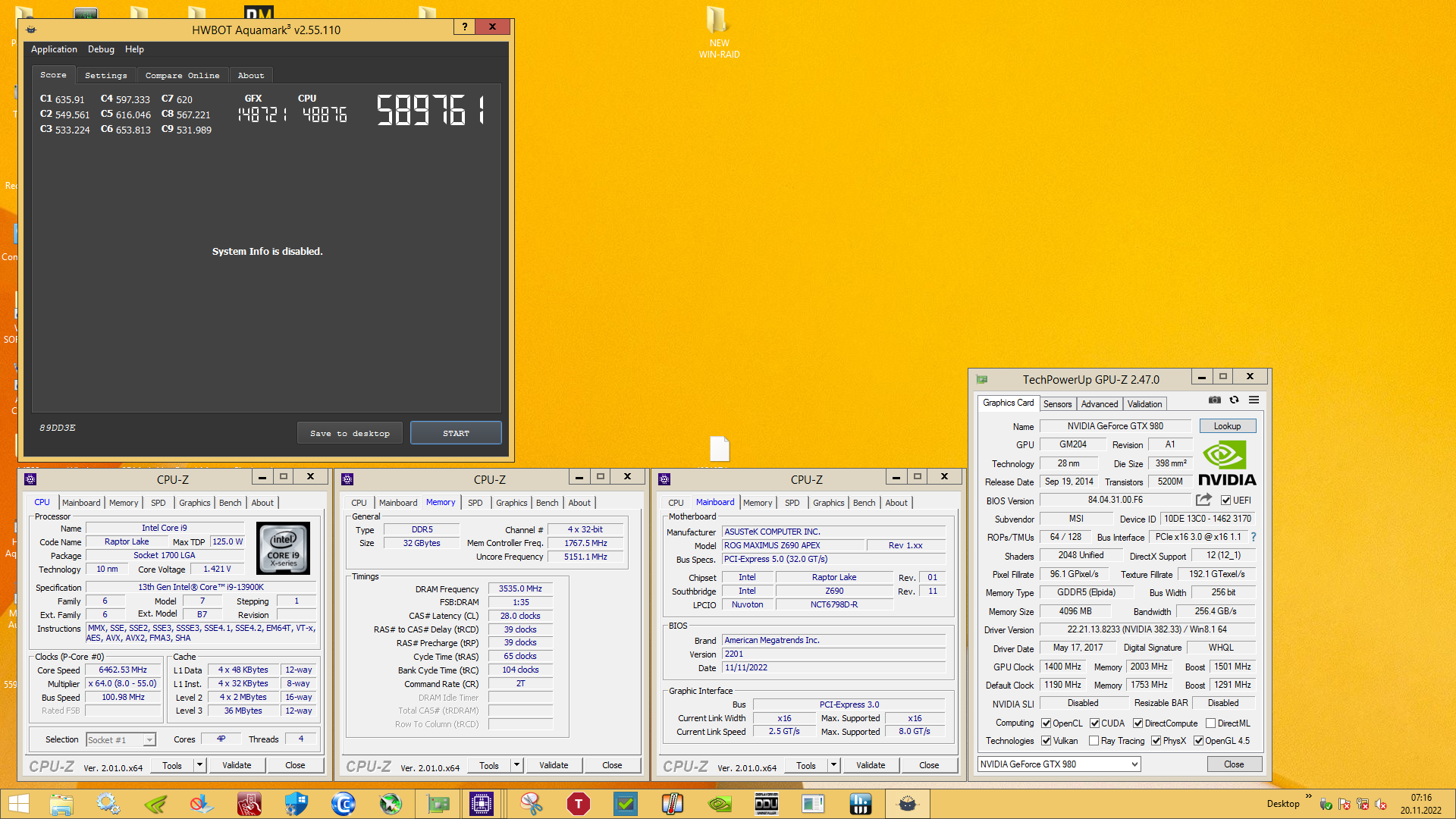The height and width of the screenshot is (819, 1456).
Task: Expand Tools dropdown arrow in Mainboard window
Action: tap(833, 765)
